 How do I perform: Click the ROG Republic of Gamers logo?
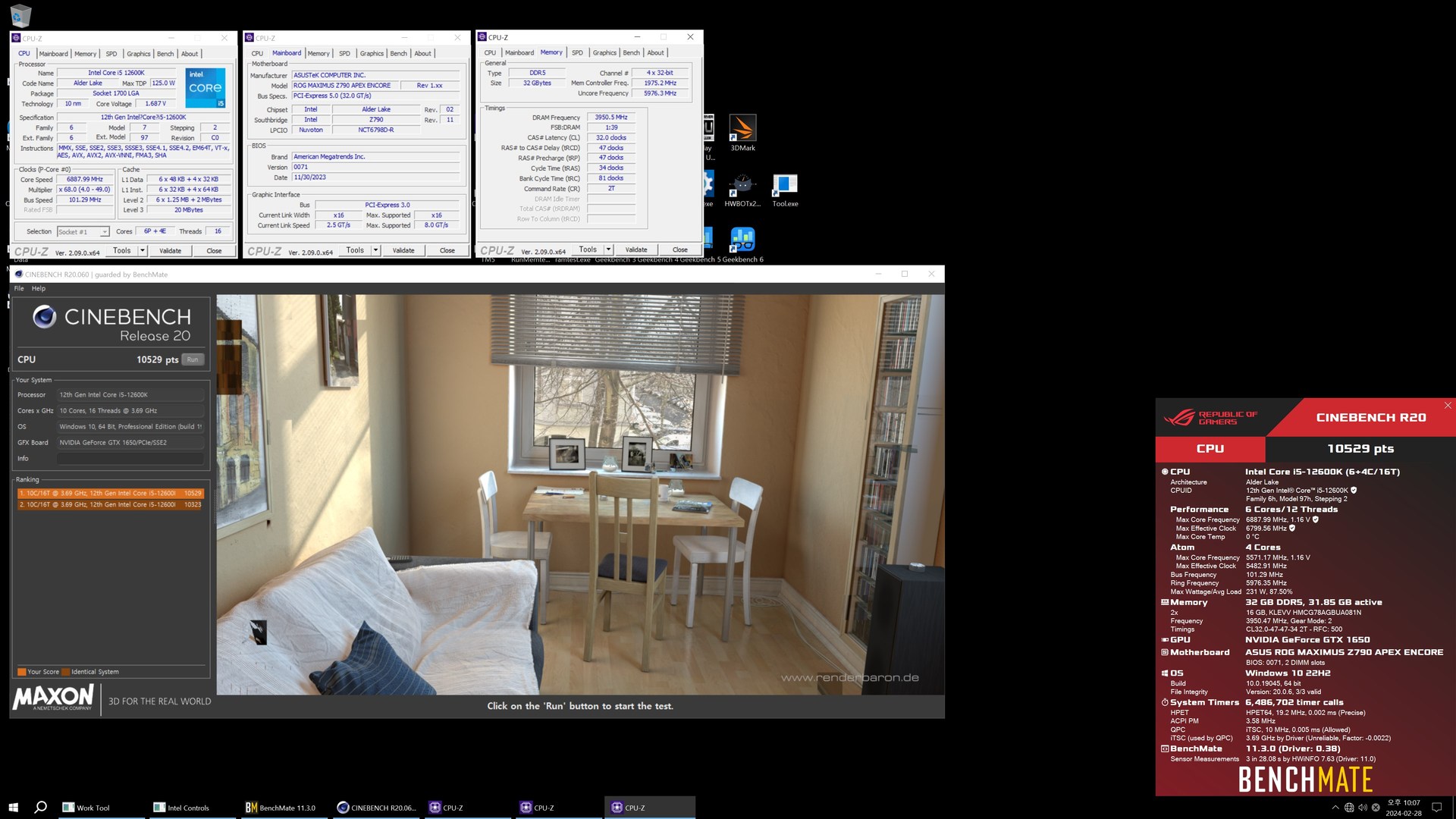pyautogui.click(x=1210, y=418)
